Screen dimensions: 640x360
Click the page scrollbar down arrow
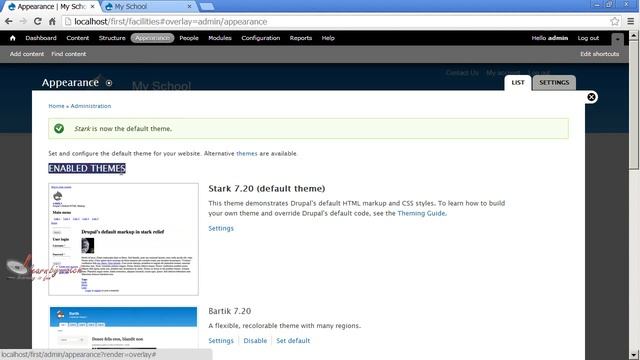(634, 355)
